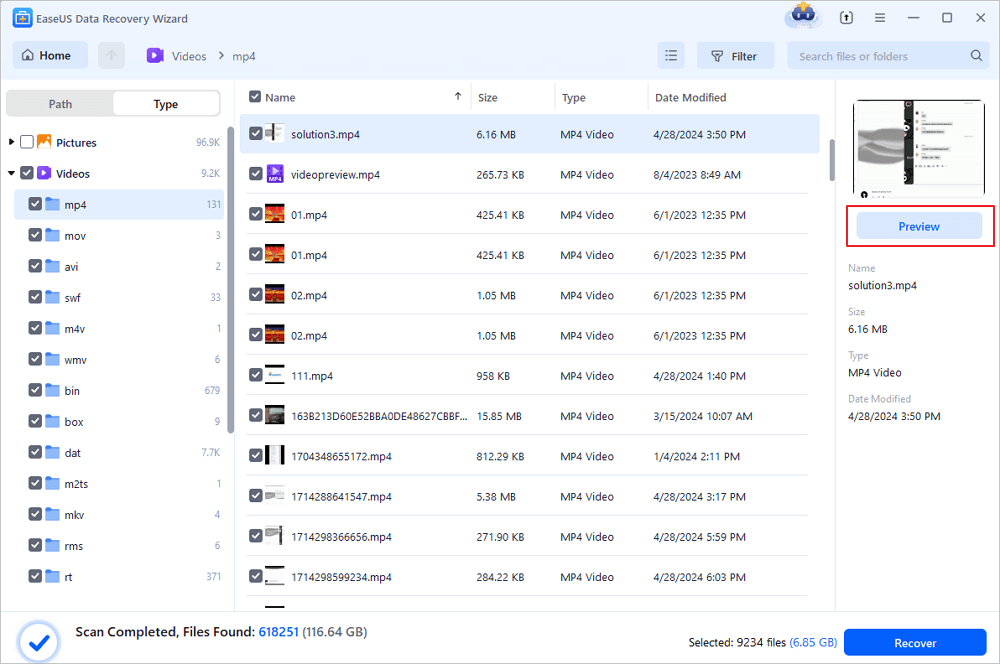
Task: Switch to the Path tab
Action: pyautogui.click(x=61, y=104)
